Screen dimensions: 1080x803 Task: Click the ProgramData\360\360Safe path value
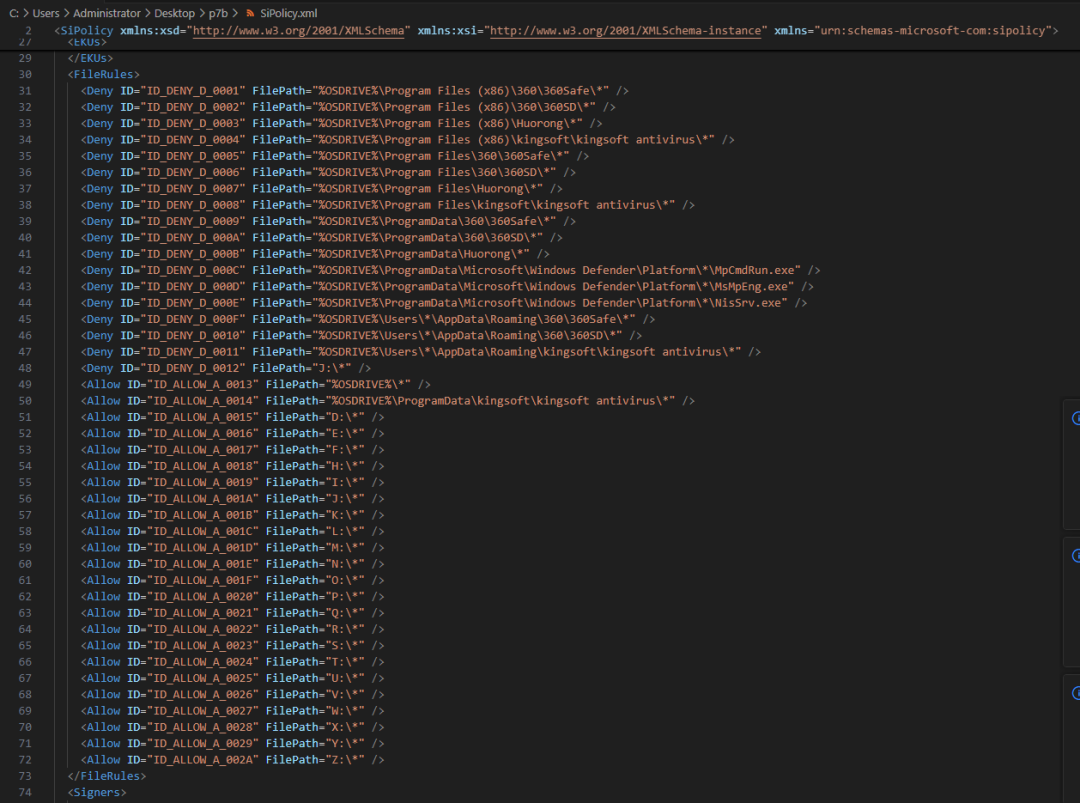pyautogui.click(x=434, y=222)
